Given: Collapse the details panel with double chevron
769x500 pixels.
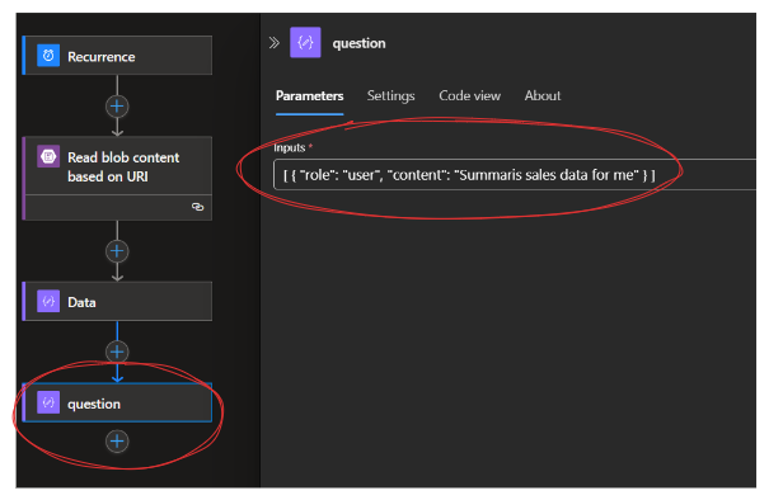Looking at the screenshot, I should tap(274, 43).
